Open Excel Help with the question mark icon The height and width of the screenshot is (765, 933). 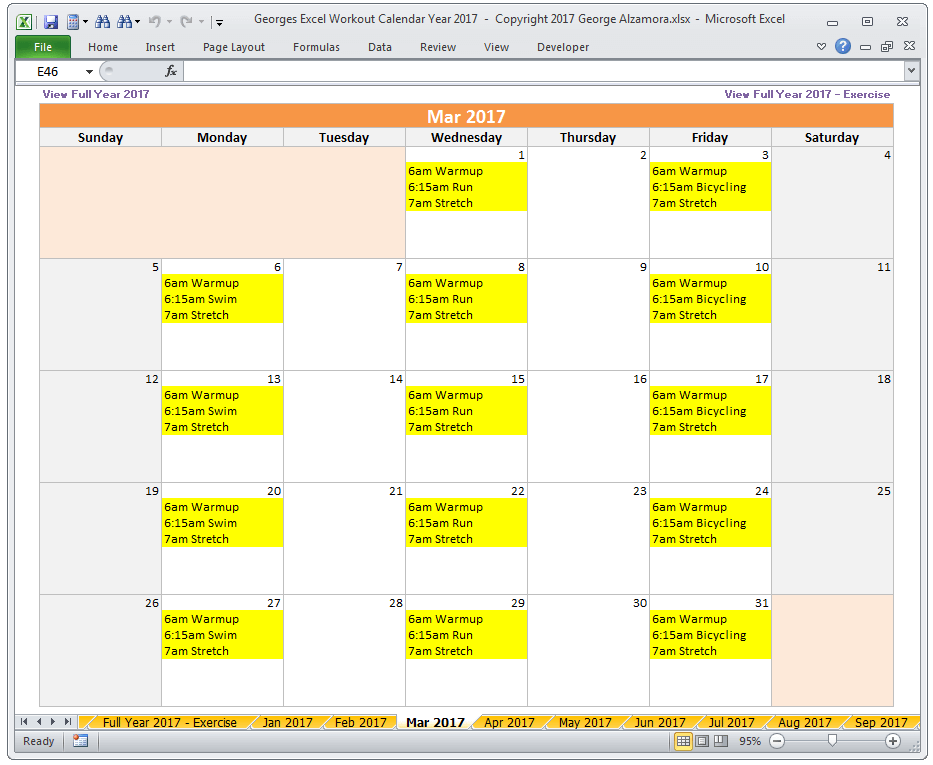pyautogui.click(x=842, y=46)
